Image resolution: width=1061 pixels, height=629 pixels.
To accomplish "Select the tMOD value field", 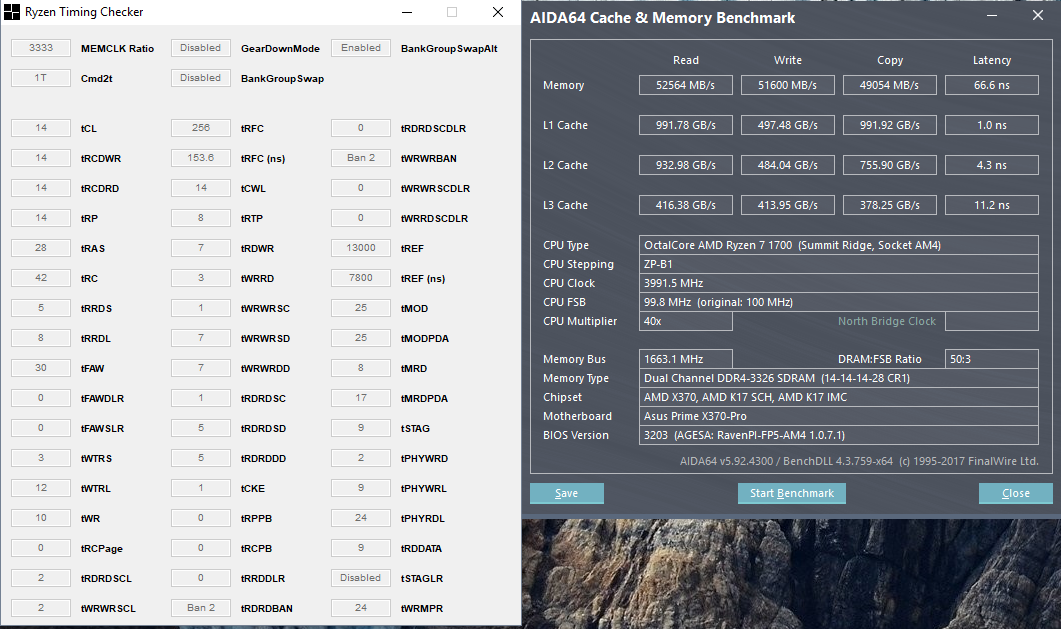I will coord(361,308).
